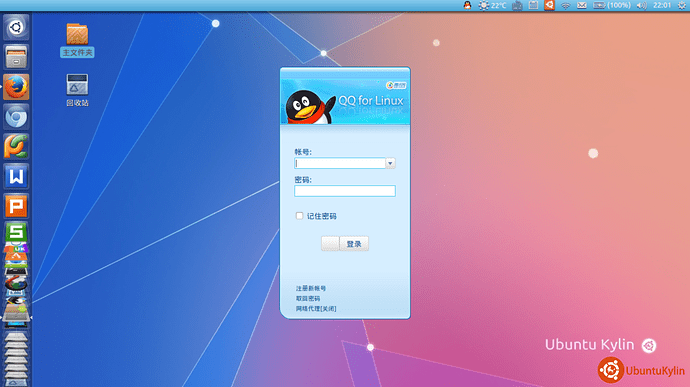Open the calendar indicator in top panel
The height and width of the screenshot is (387, 690).
(x=533, y=5)
